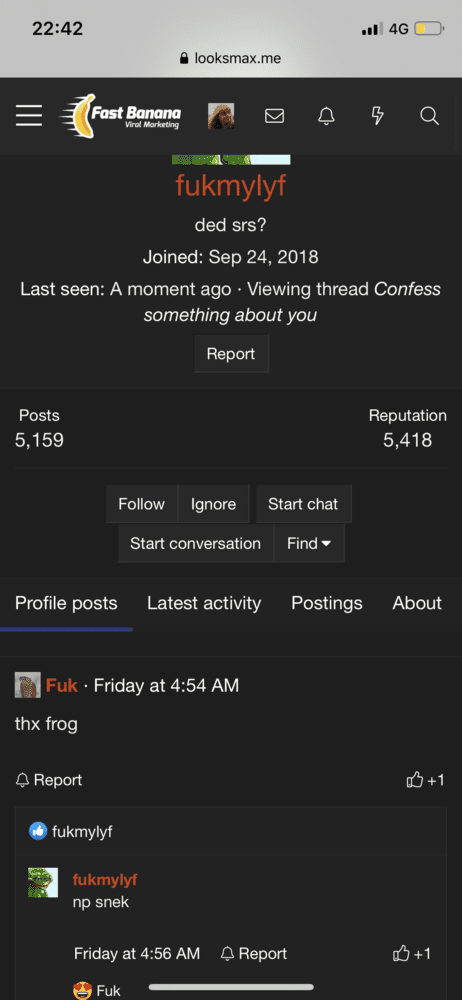Report the thx frog profile post

[x=48, y=780]
